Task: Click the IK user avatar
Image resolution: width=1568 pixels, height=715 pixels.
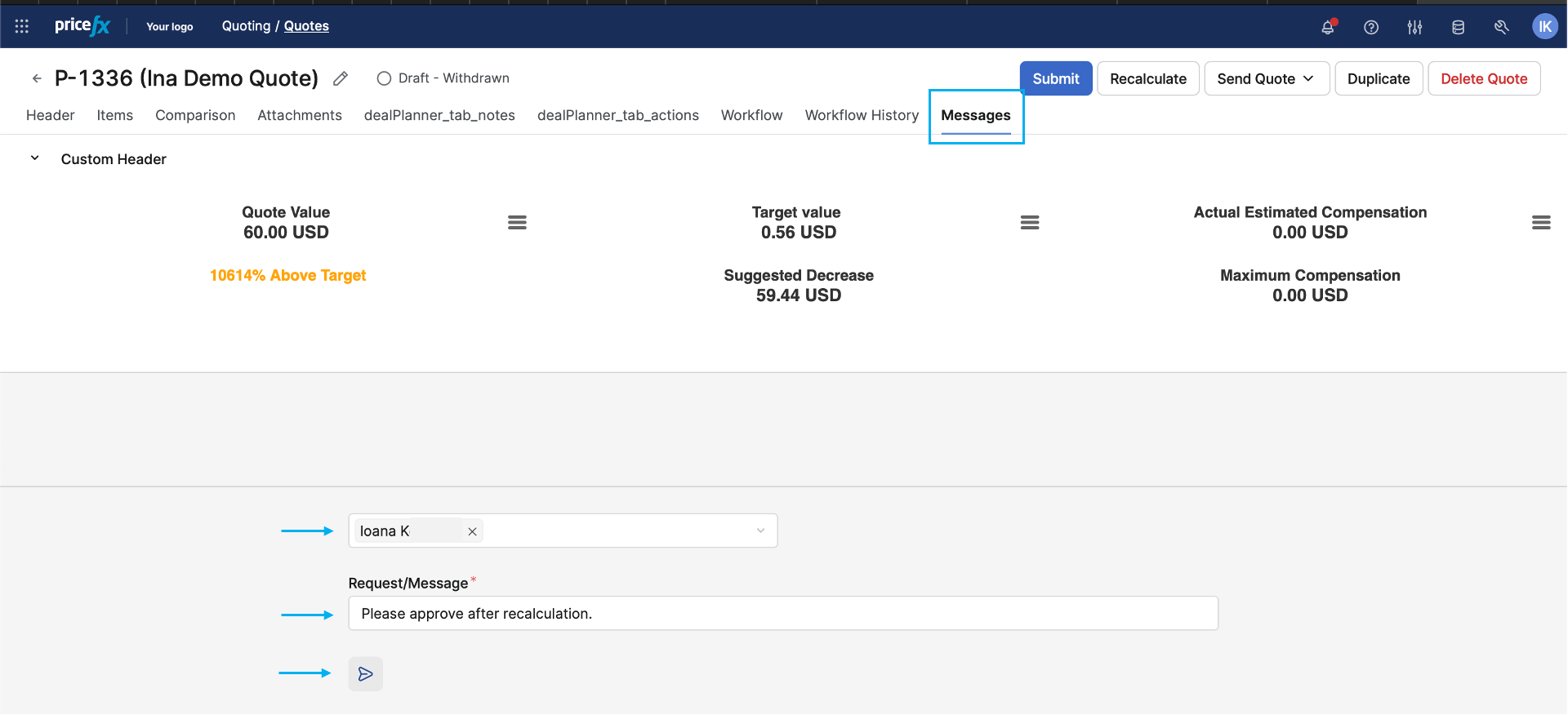Action: click(1544, 26)
